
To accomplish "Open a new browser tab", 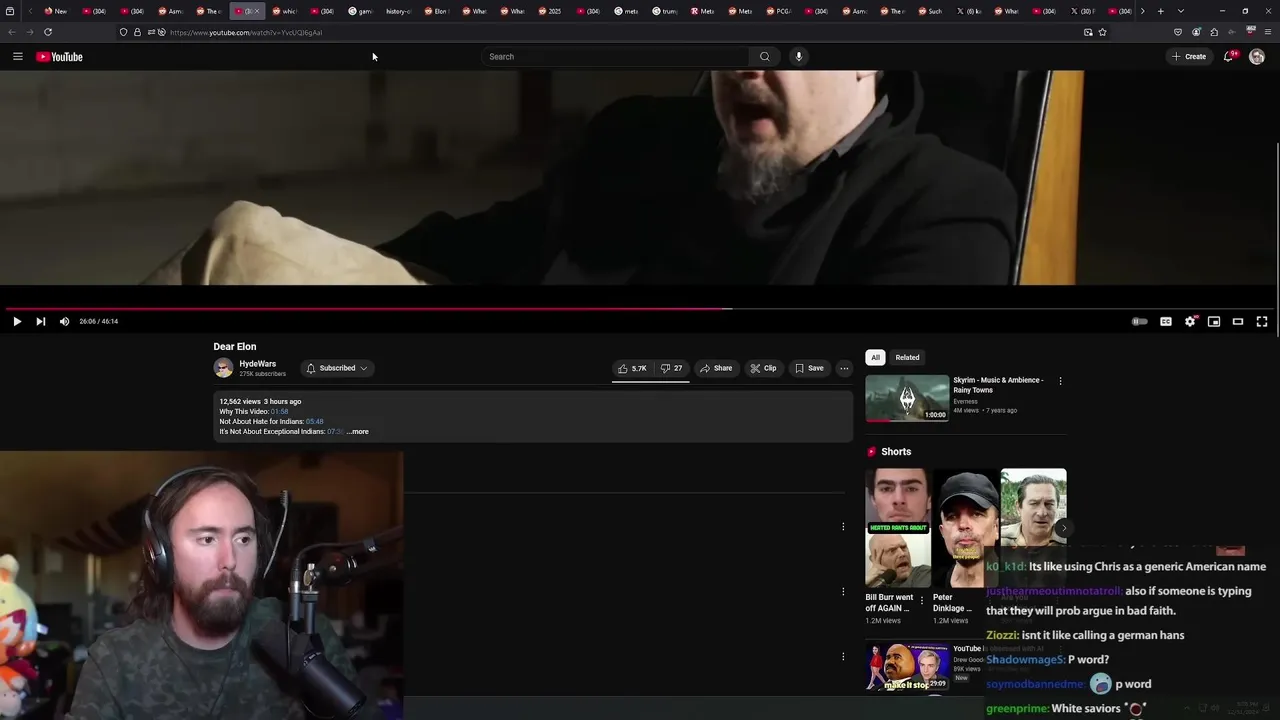I will (x=1160, y=11).
